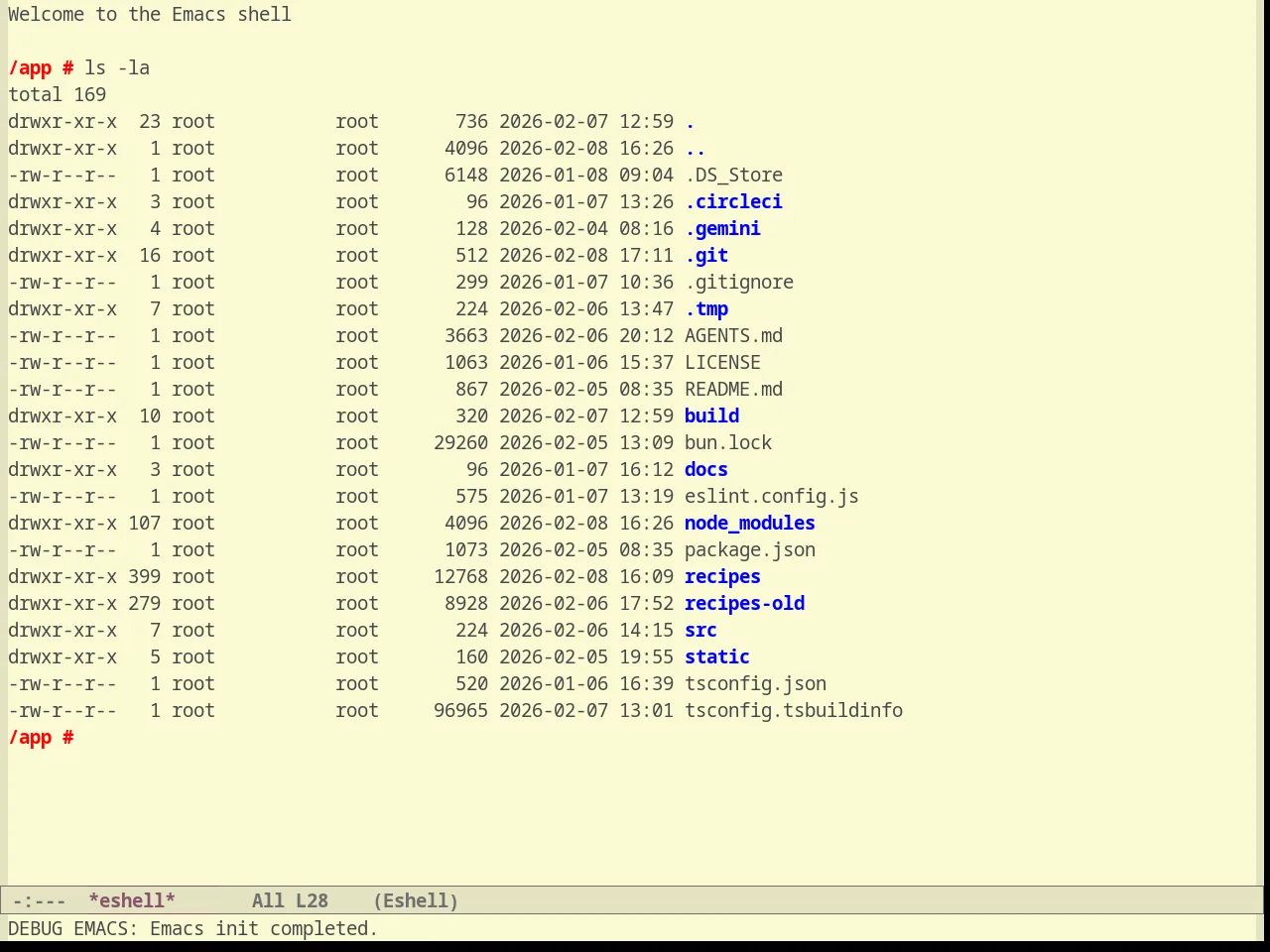Click the L28 line number indicator
The image size is (1270, 952).
click(312, 900)
